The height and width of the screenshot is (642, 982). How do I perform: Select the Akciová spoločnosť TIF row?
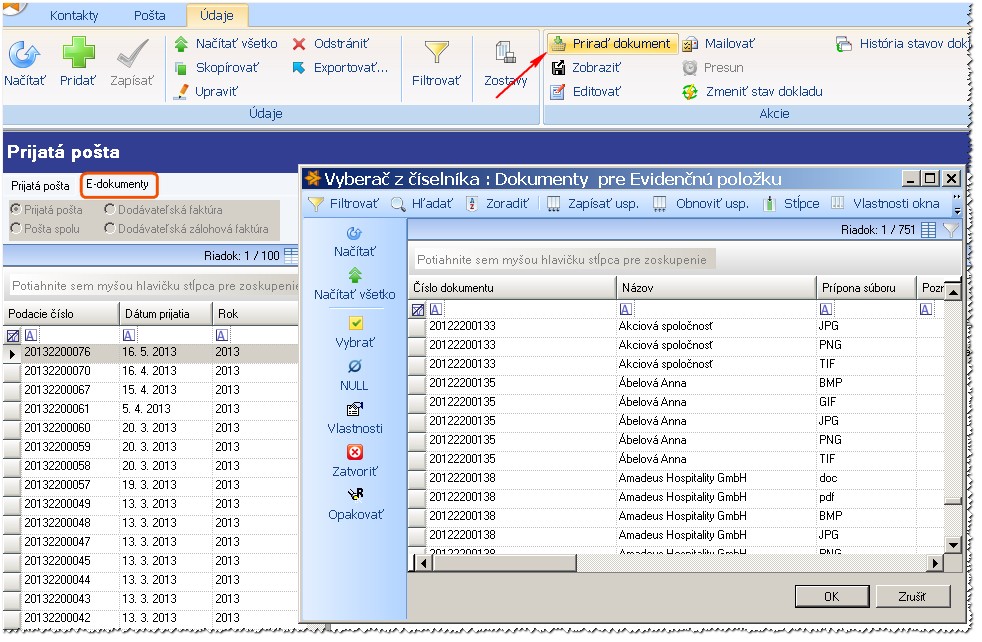click(x=676, y=364)
